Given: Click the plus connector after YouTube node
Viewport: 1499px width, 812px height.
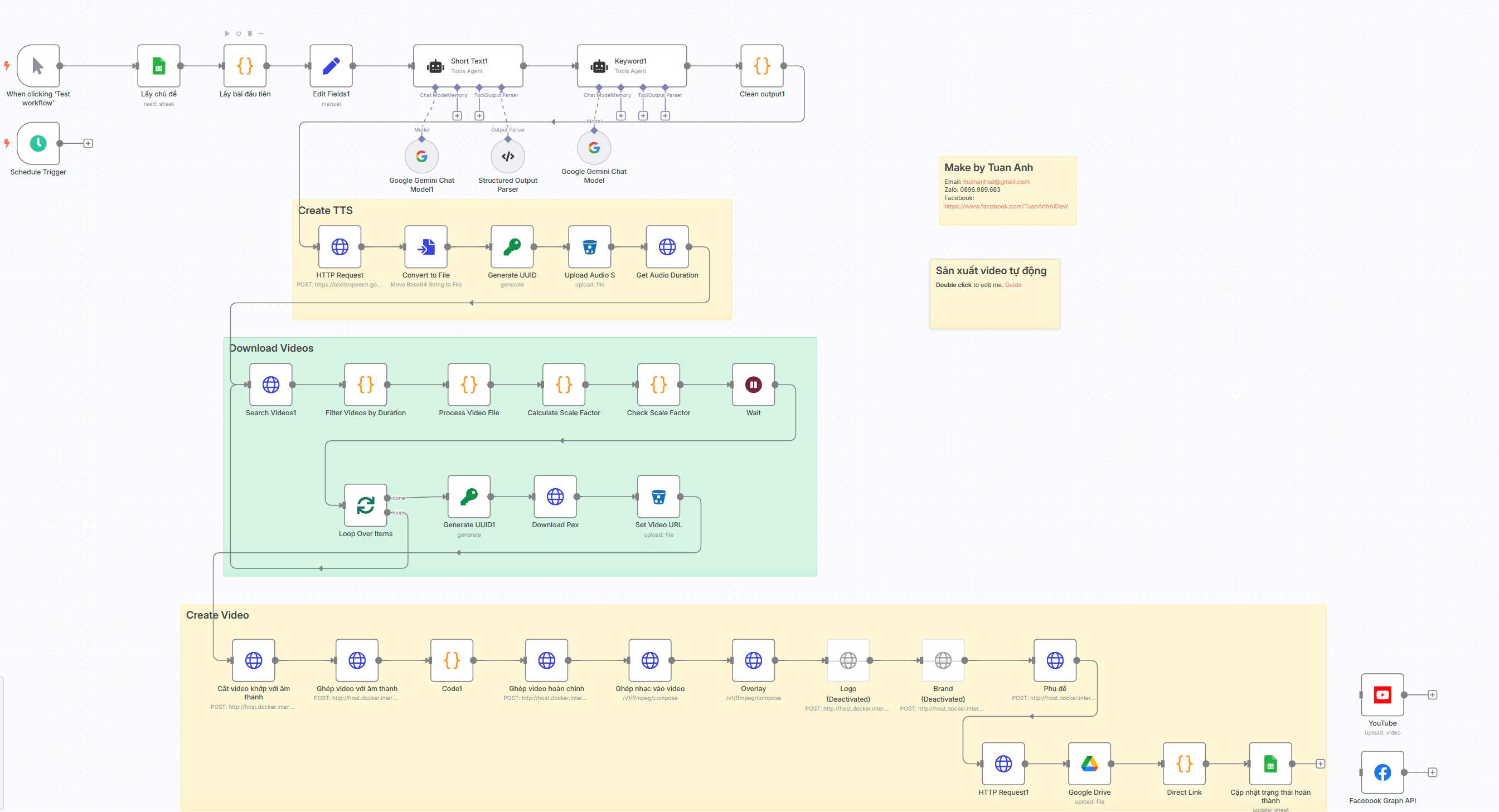Looking at the screenshot, I should pyautogui.click(x=1432, y=695).
